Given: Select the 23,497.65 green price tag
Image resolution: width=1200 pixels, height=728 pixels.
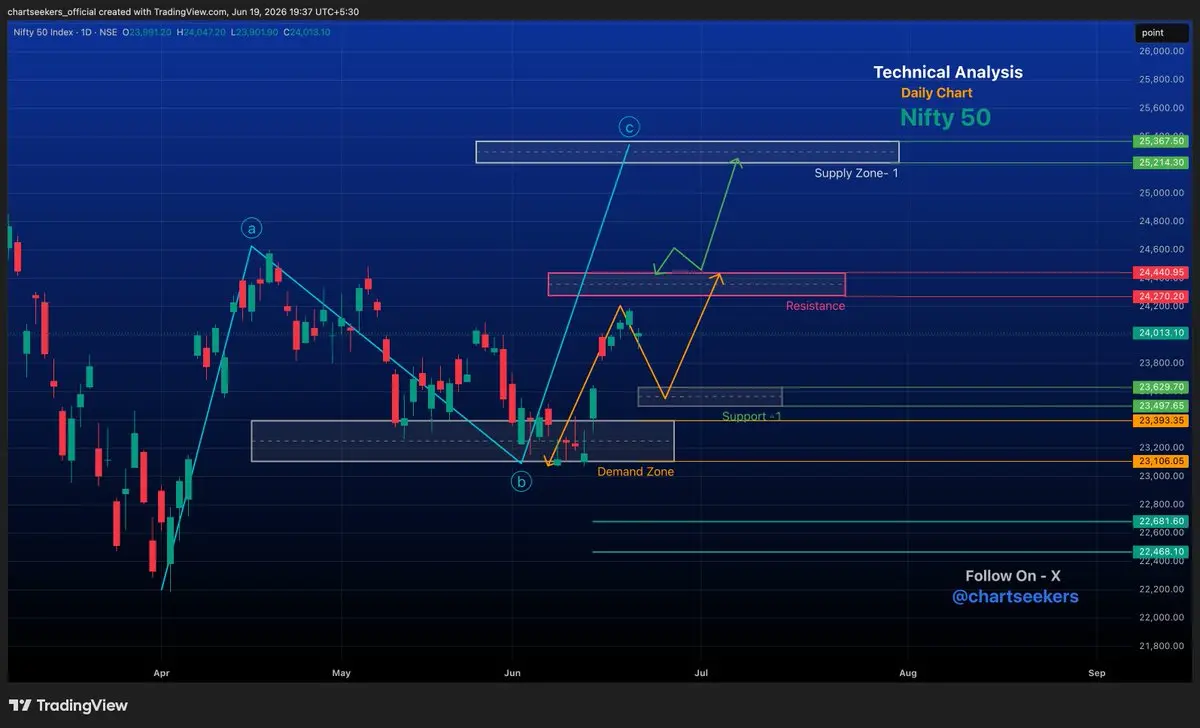Looking at the screenshot, I should (x=1160, y=405).
